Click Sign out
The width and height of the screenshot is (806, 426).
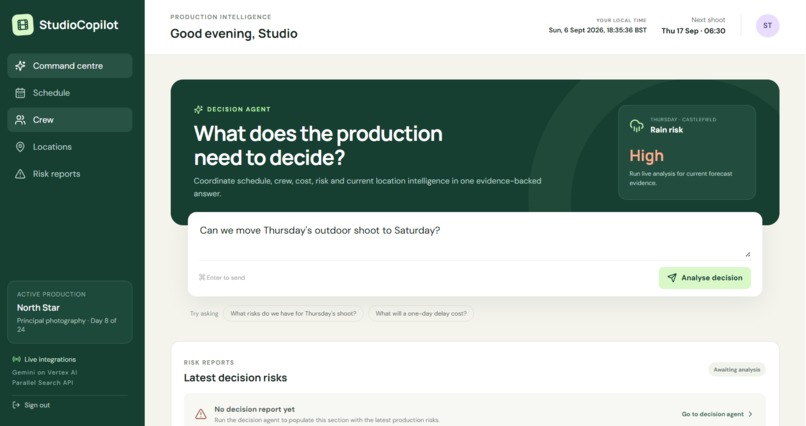click(x=31, y=405)
